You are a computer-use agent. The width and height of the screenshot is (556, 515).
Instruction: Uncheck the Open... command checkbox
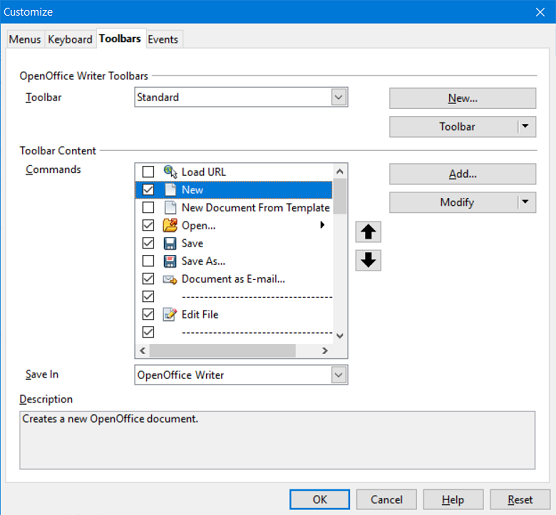(148, 225)
